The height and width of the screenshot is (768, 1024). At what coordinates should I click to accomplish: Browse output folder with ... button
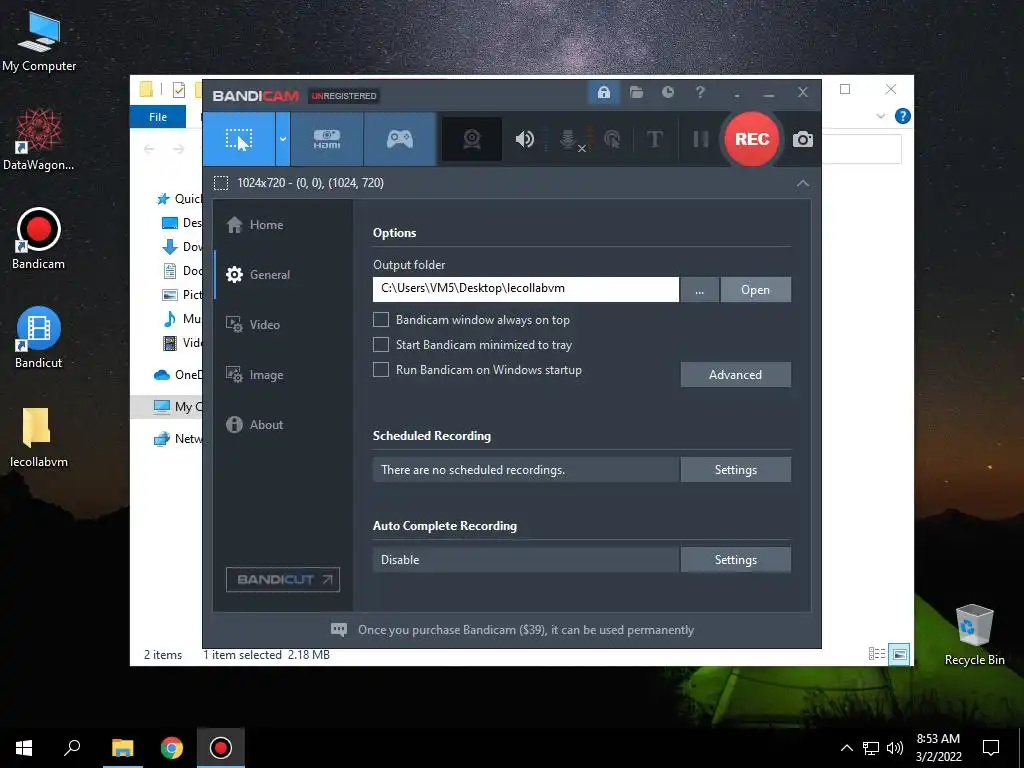[x=699, y=289]
